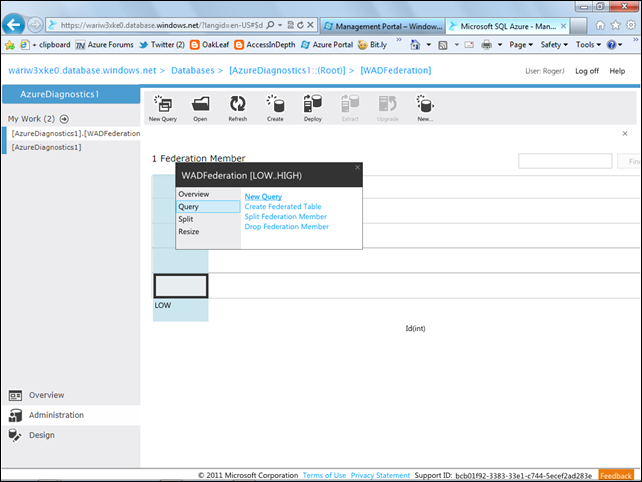This screenshot has width=642, height=482.
Task: Click the command bar RSS feeds icon
Action: (x=443, y=45)
